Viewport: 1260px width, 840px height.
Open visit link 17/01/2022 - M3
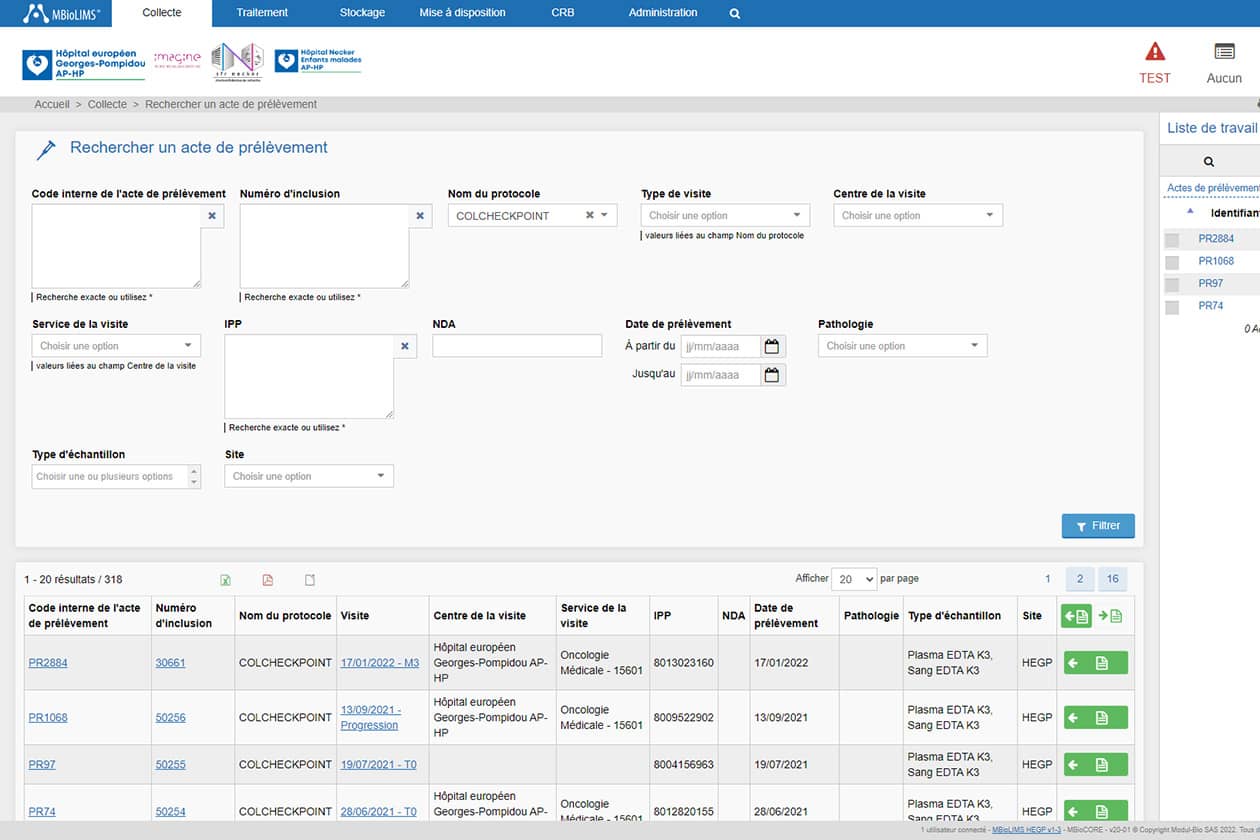379,663
